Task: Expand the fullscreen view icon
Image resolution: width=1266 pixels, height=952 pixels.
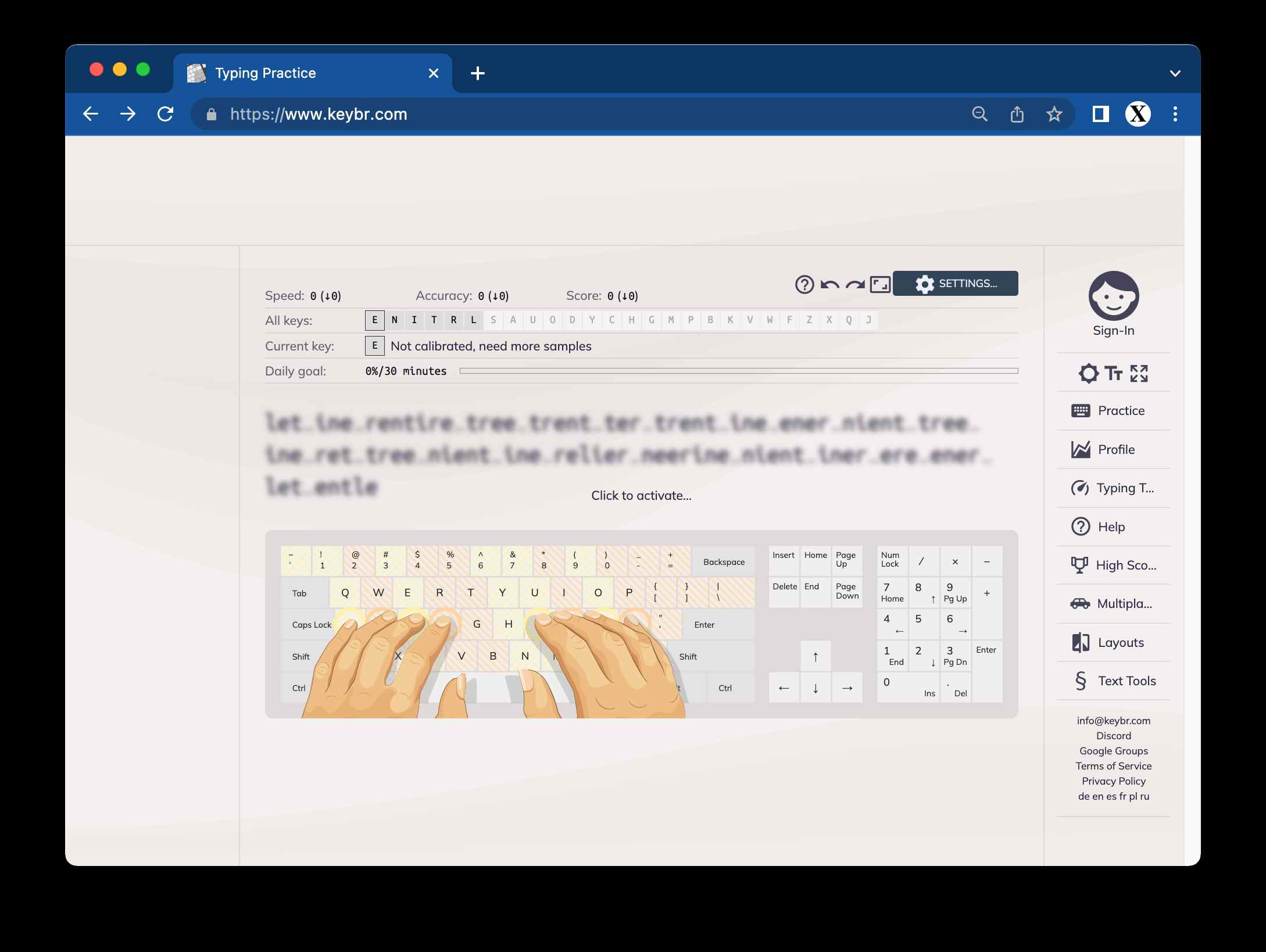Action: click(x=1138, y=372)
